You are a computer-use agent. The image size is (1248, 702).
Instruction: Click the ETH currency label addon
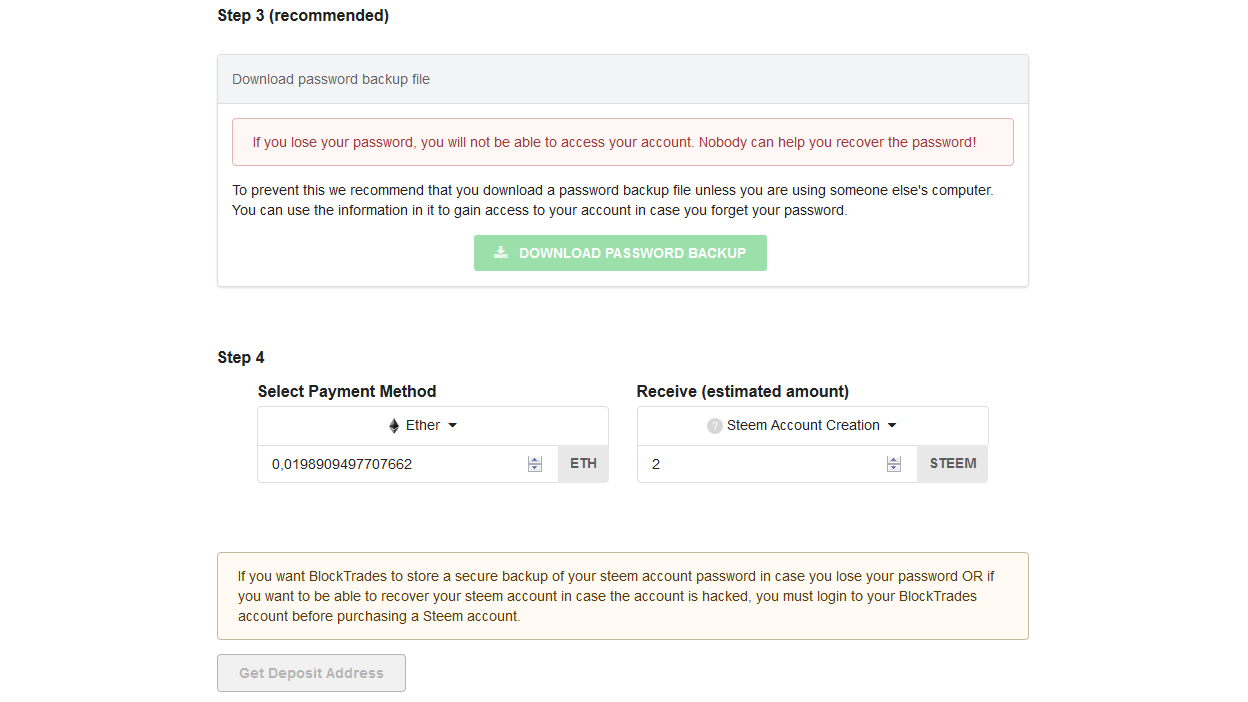(583, 464)
